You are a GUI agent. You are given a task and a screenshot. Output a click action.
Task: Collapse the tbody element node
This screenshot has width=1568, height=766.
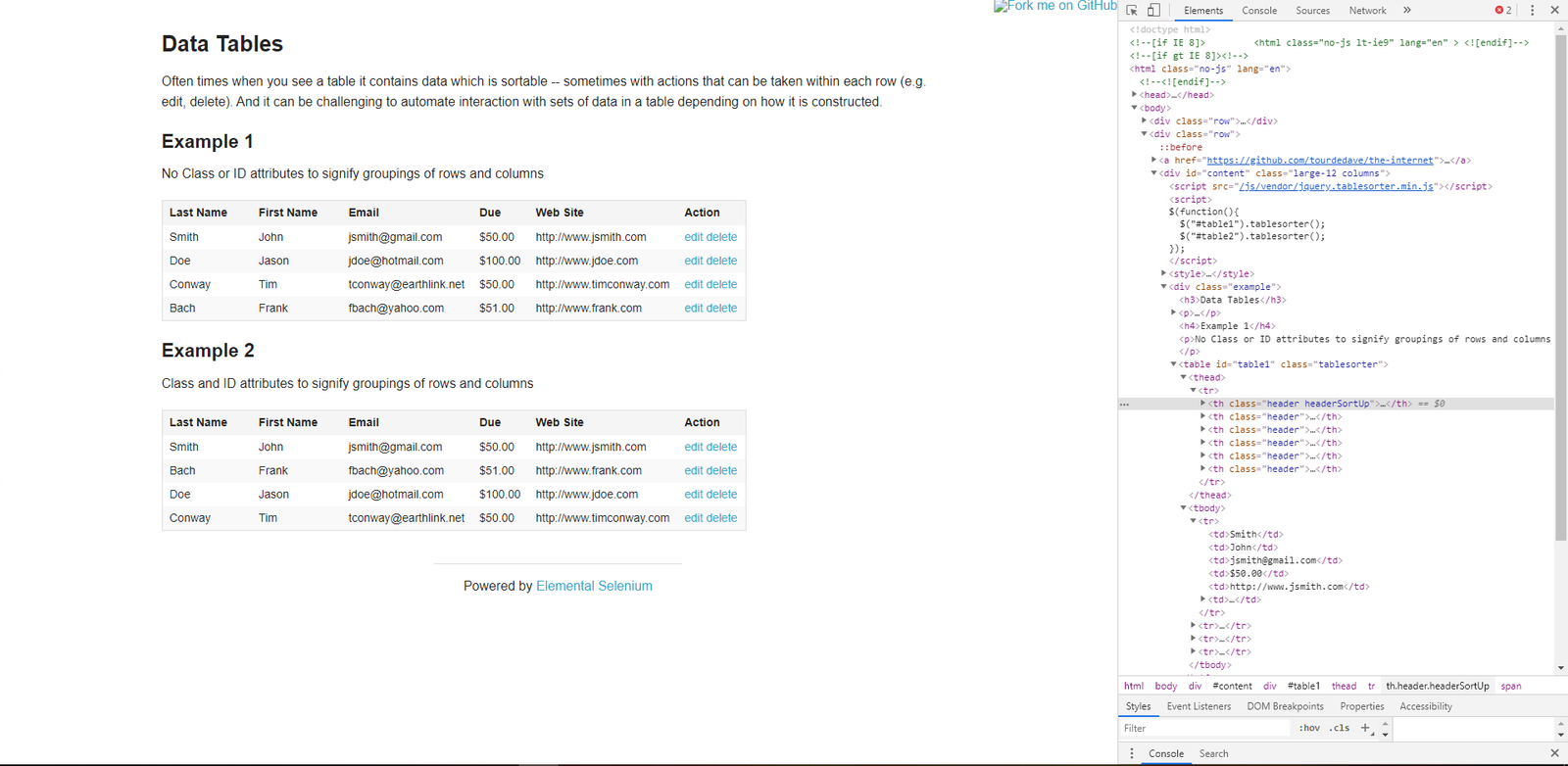1184,508
